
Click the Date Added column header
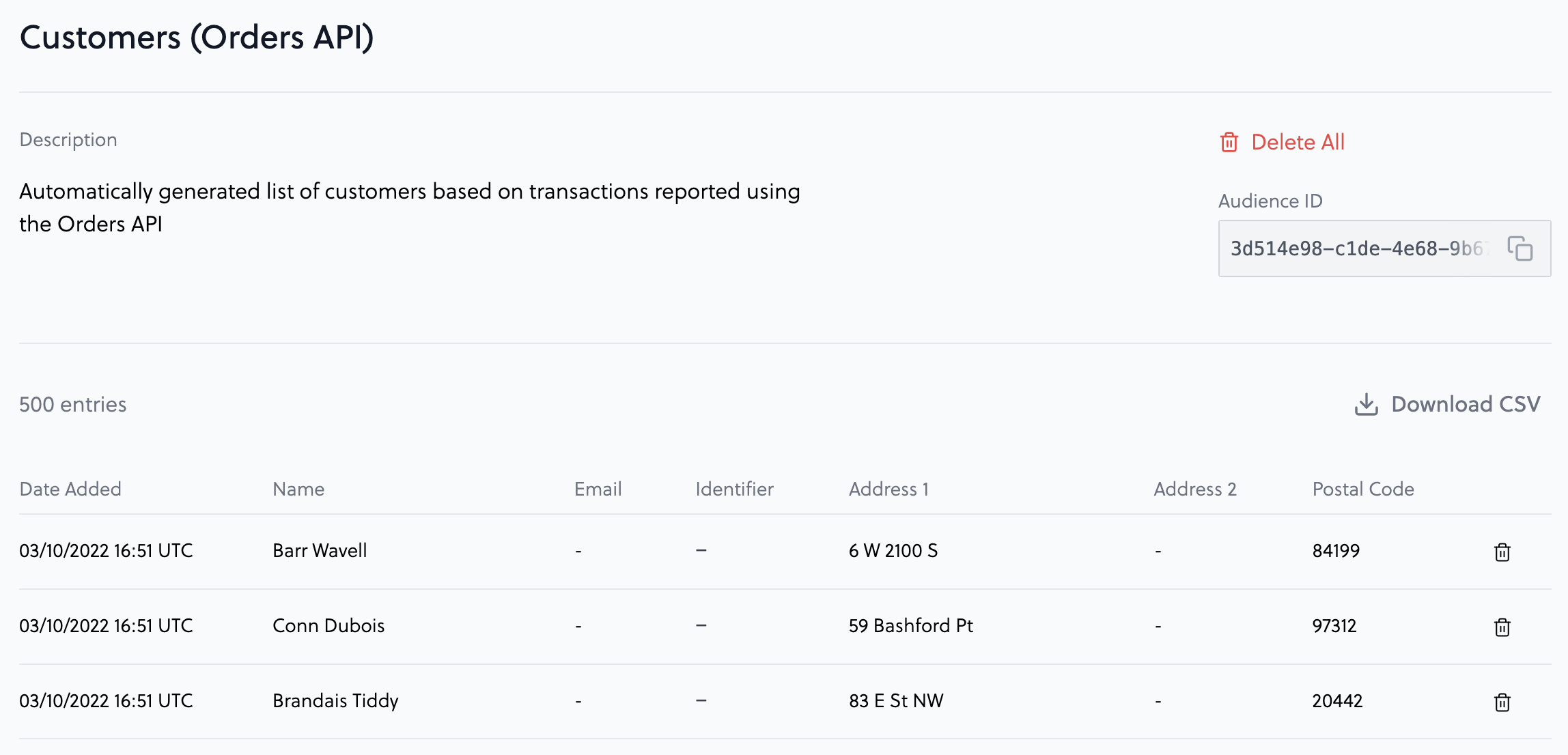click(x=70, y=489)
